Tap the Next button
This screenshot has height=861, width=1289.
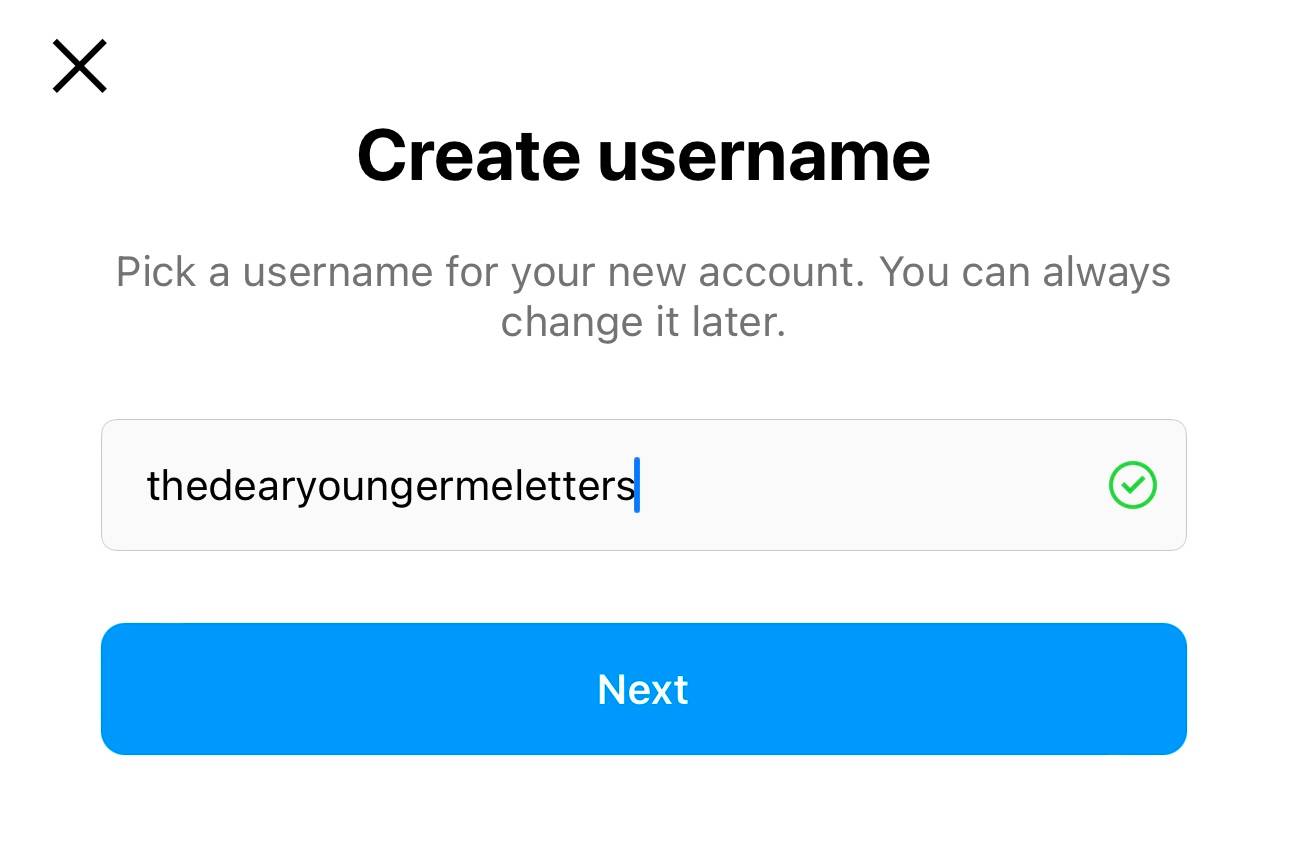tap(643, 689)
